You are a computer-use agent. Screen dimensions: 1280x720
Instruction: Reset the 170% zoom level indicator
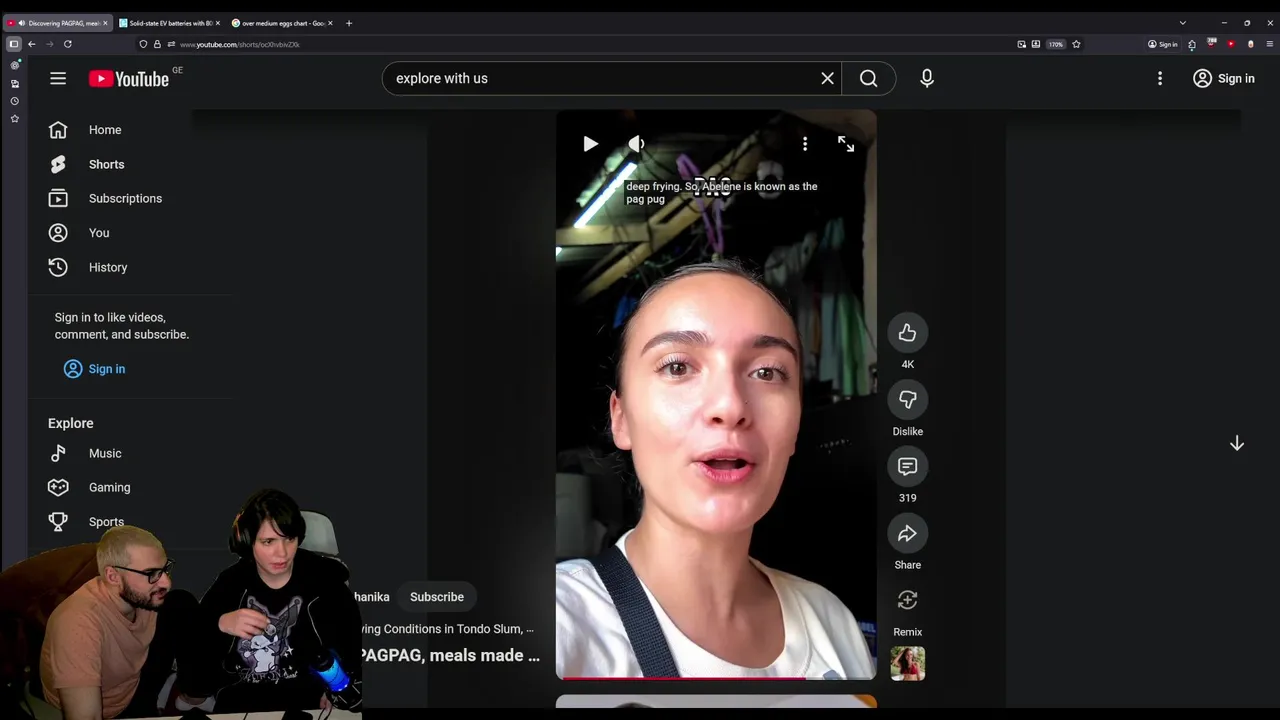(x=1056, y=44)
